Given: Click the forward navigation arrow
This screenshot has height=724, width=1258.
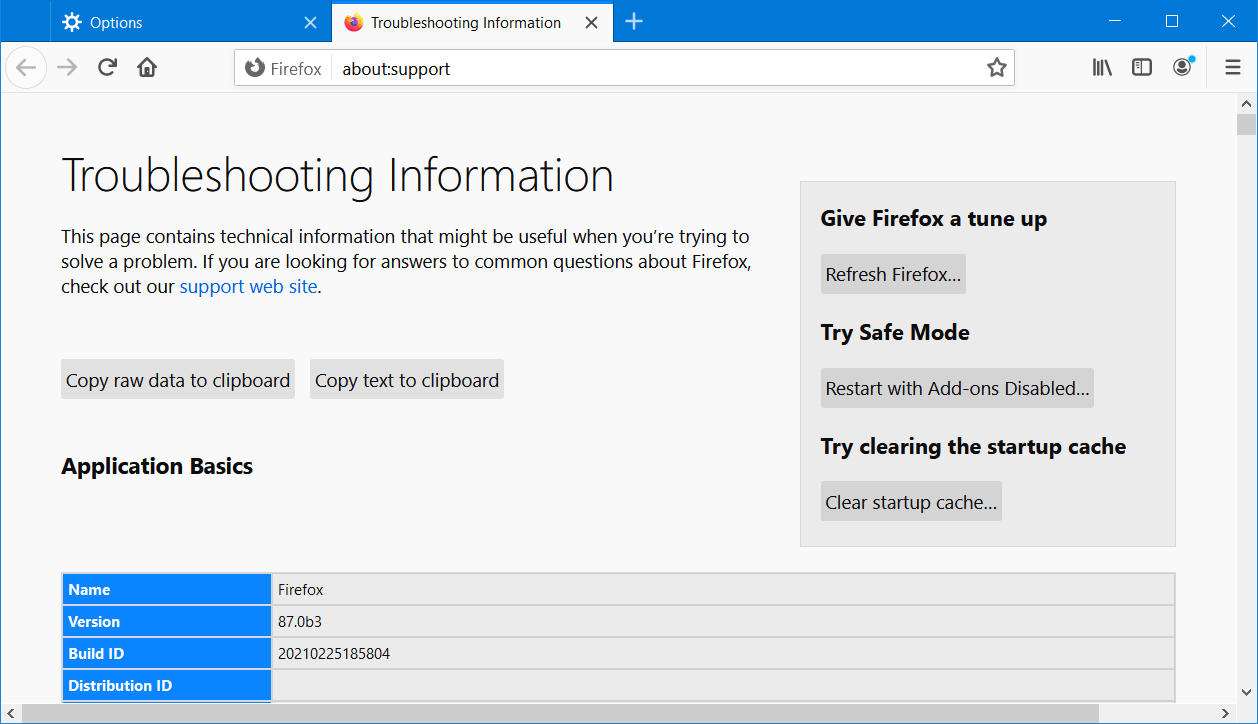Looking at the screenshot, I should coord(67,68).
